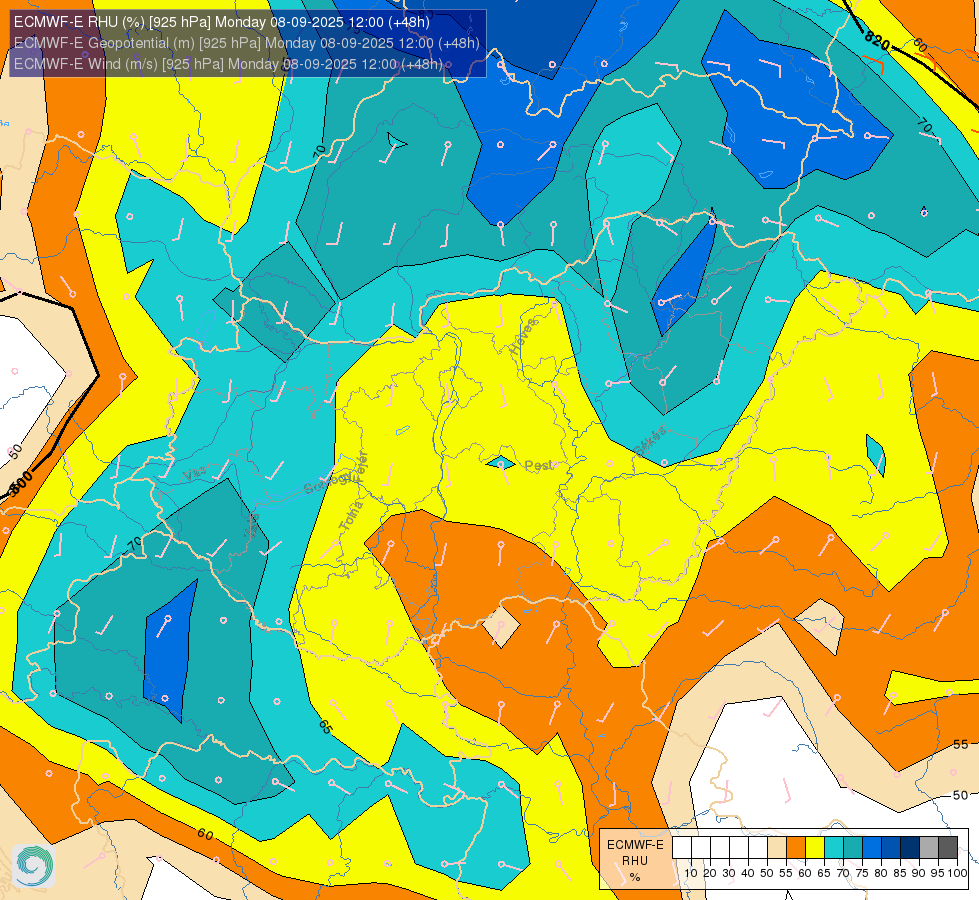Click the Tolna county label
This screenshot has height=900, width=979.
[x=352, y=516]
